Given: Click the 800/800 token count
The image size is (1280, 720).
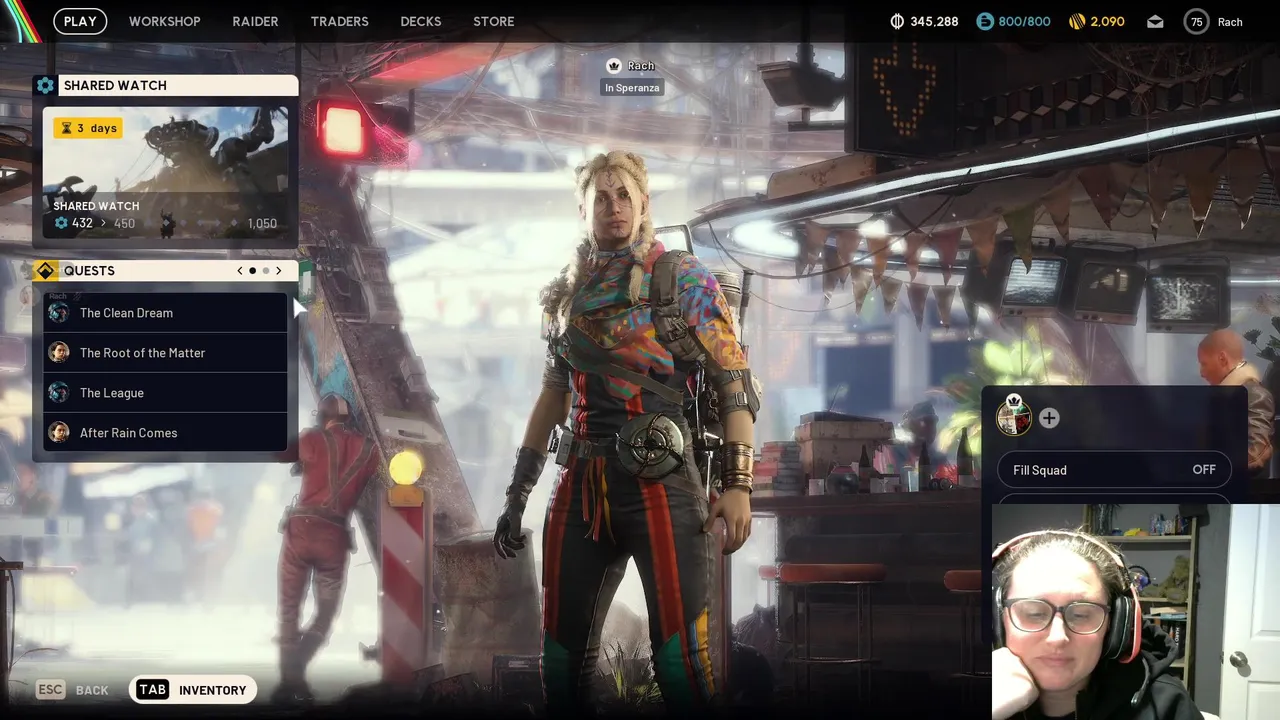Looking at the screenshot, I should click(1024, 22).
